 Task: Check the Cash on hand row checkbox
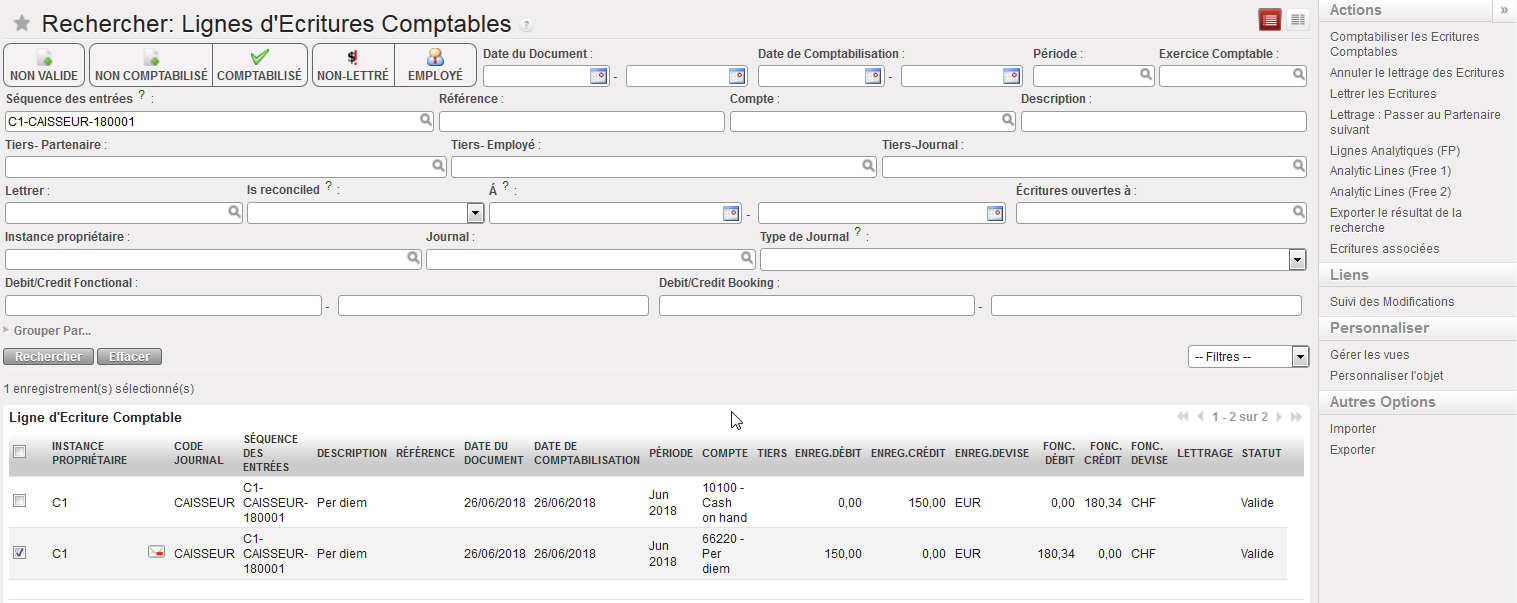[x=19, y=501]
